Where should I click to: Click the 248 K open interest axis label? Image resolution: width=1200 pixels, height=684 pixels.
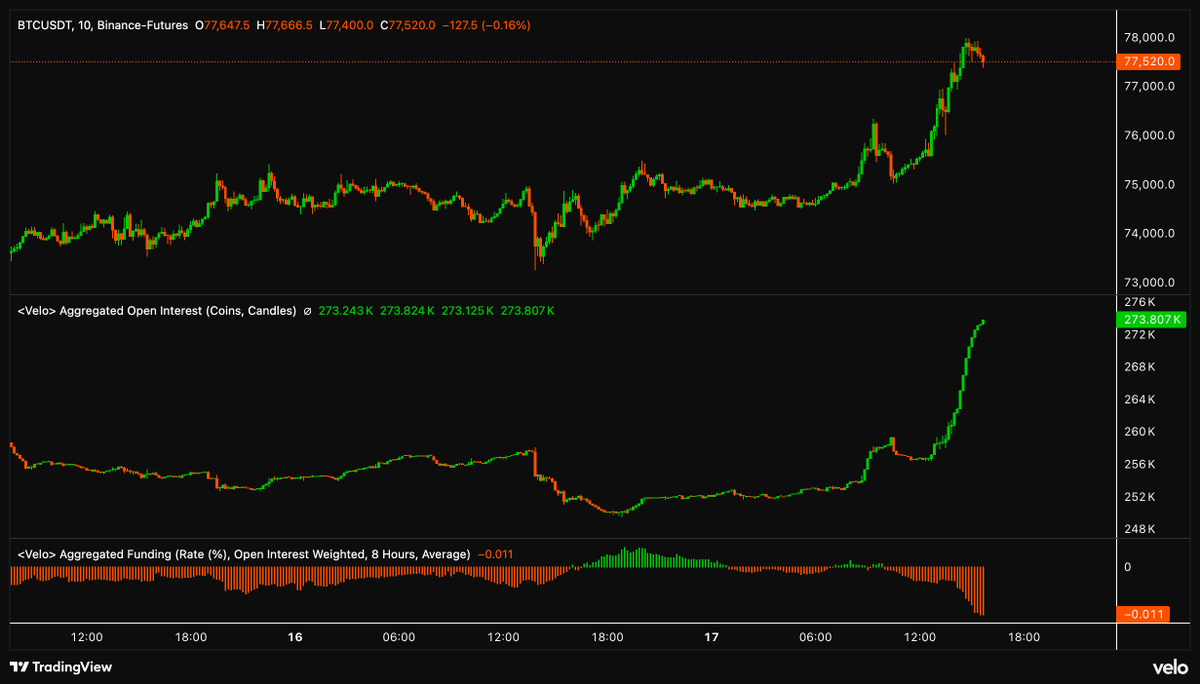[1140, 530]
